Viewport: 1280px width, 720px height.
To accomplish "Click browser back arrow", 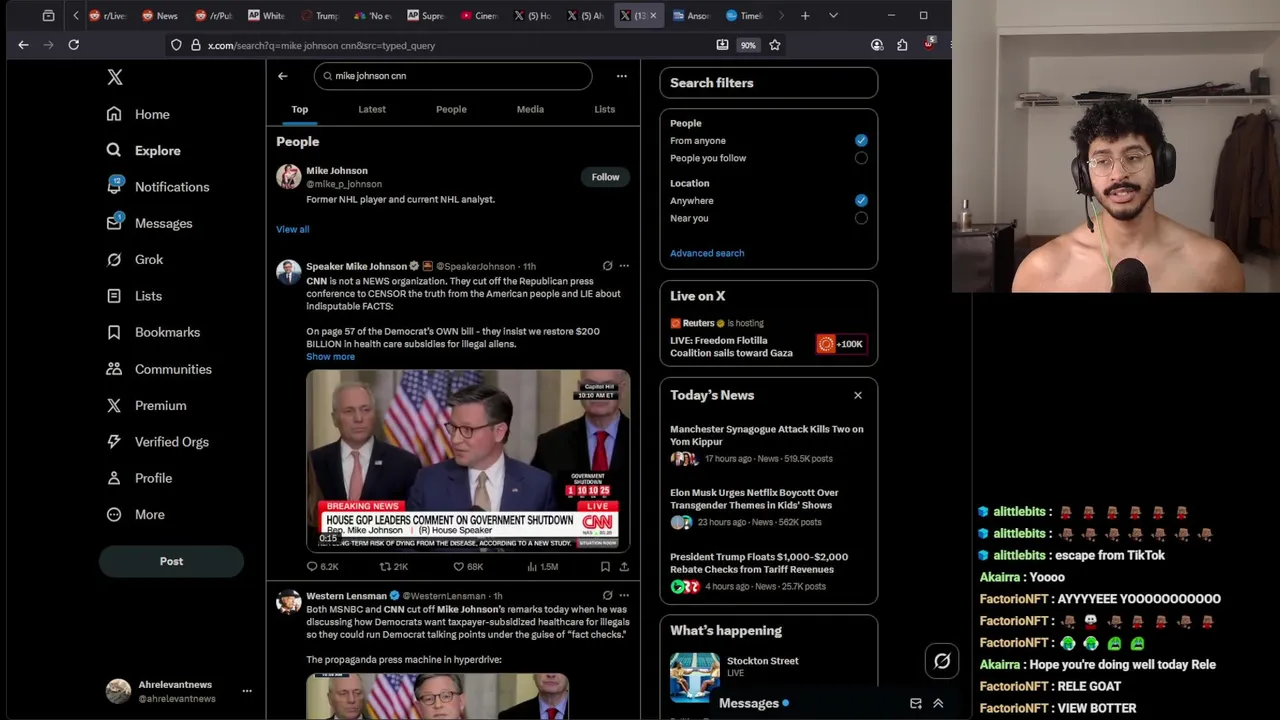I will (23, 45).
